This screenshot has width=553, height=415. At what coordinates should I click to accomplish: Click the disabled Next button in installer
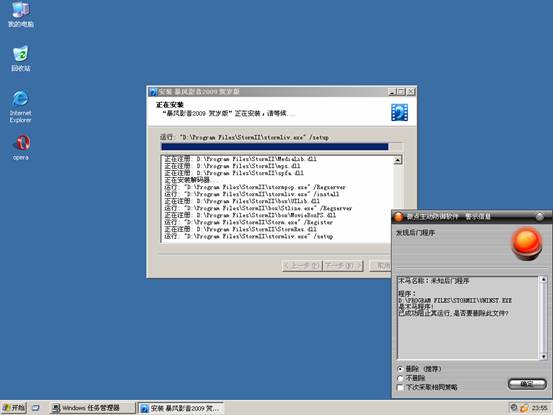click(343, 266)
